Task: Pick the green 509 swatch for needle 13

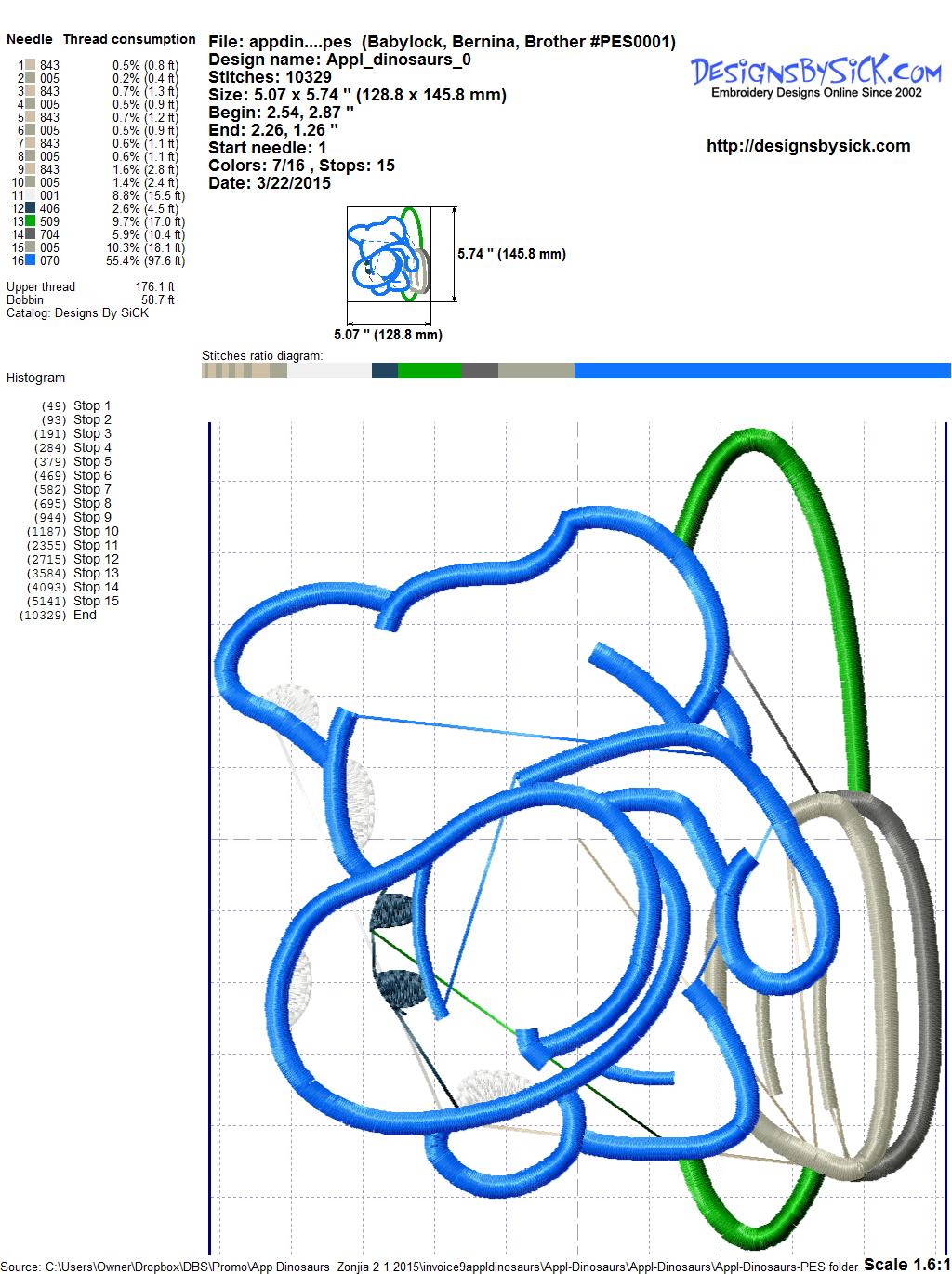Action: point(31,222)
